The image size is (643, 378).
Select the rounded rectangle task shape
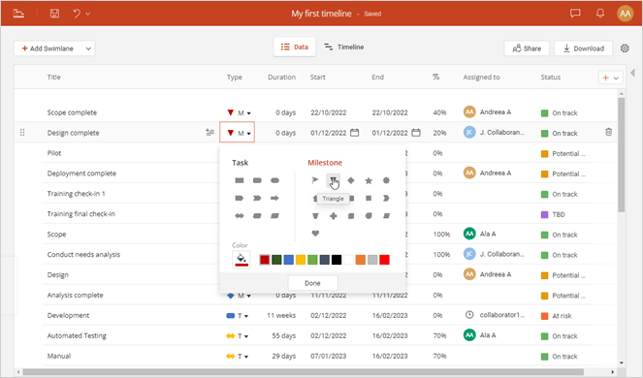257,180
